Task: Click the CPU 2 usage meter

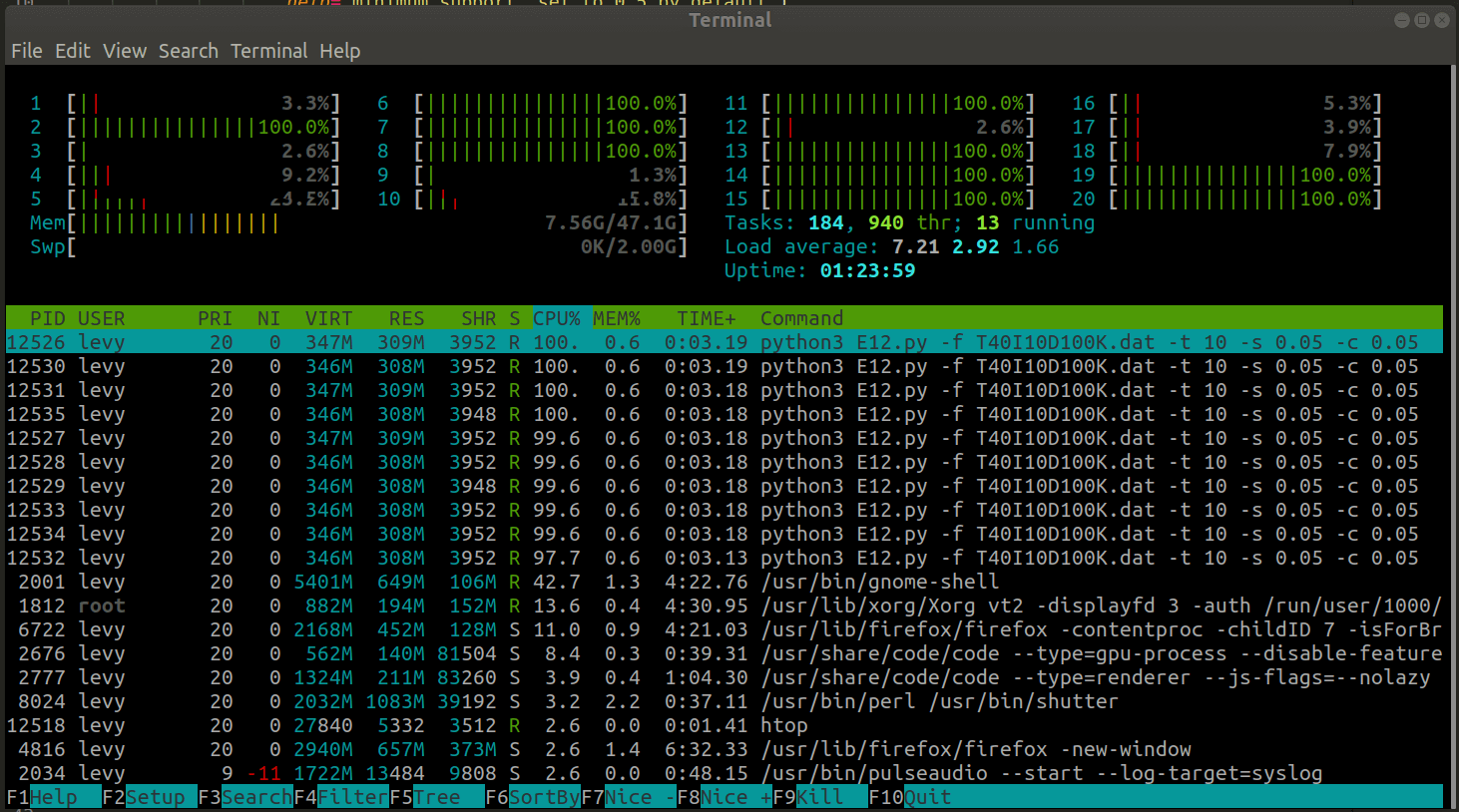Action: point(186,127)
